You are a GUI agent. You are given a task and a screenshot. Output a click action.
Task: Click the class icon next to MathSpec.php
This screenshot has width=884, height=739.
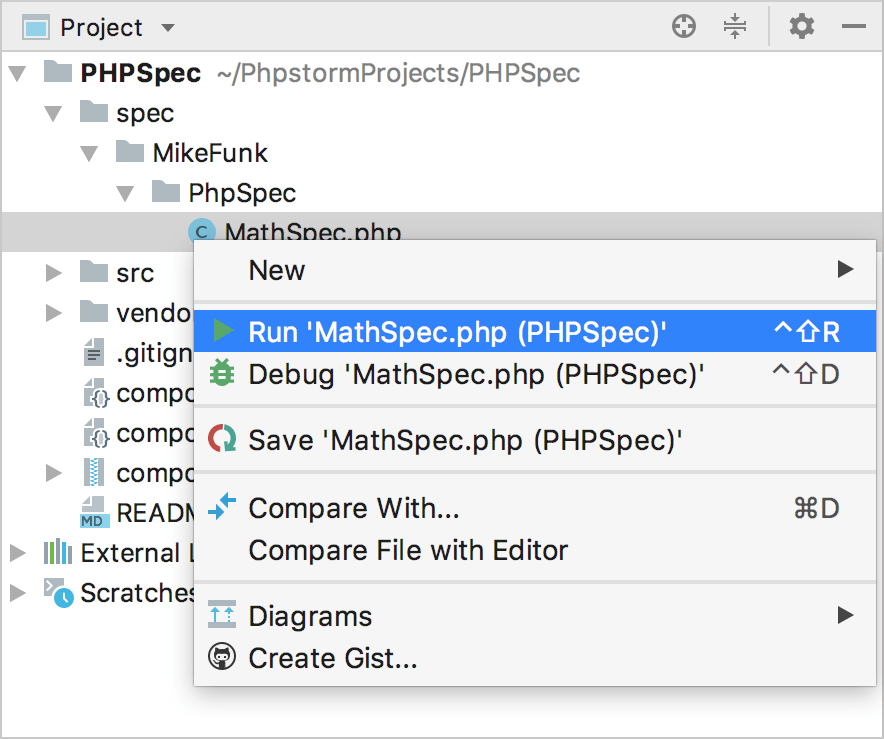pos(201,231)
